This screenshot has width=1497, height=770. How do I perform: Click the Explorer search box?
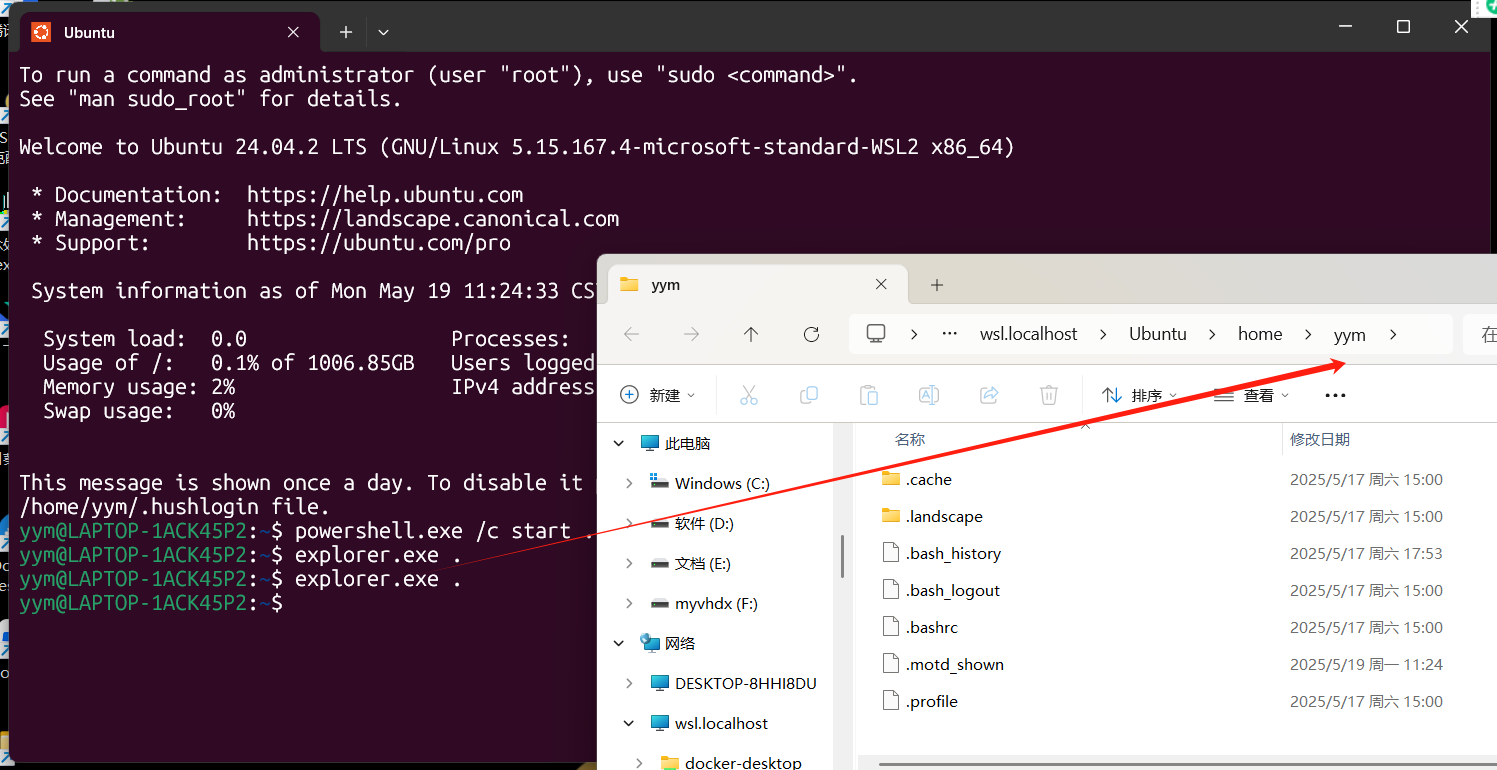[1480, 334]
